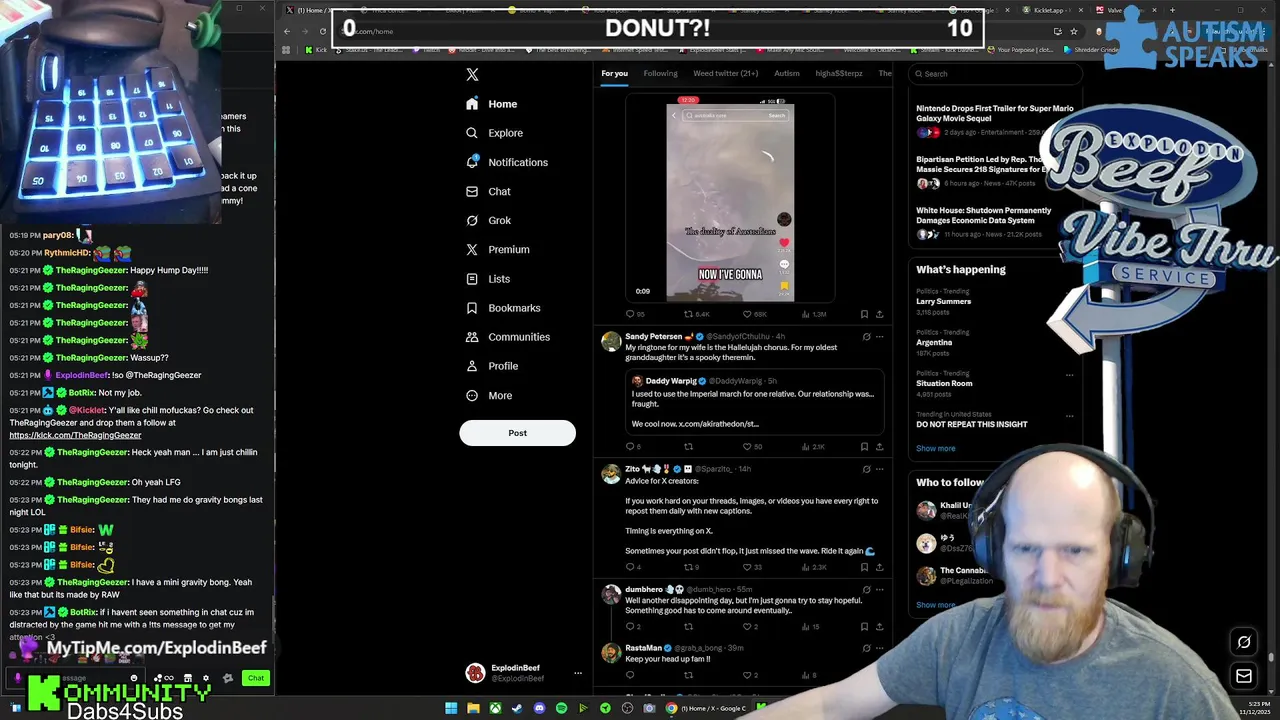
Task: Repost the video post with 6.4K reposts
Action: [695, 314]
